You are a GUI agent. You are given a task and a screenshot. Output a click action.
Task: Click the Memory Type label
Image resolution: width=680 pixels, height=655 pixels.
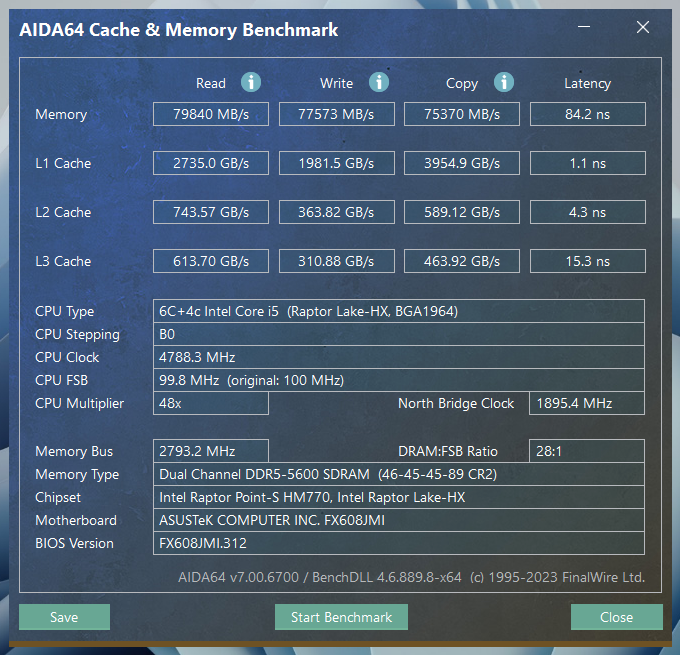coord(77,475)
